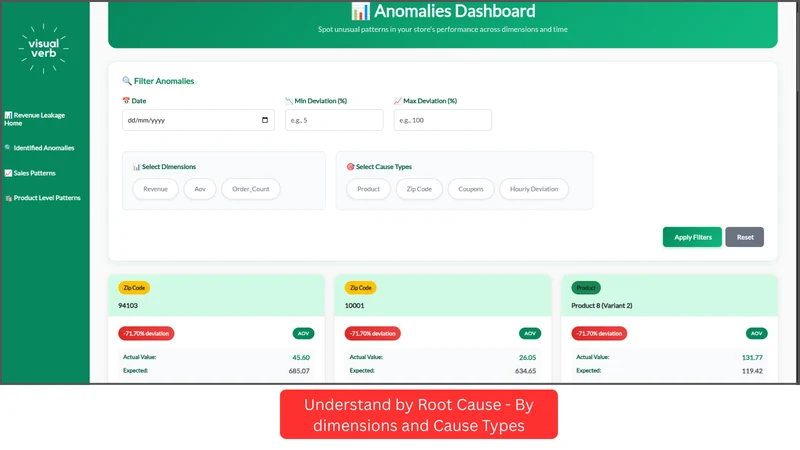Toggle the Revenue dimension chip
Screen dimensions: 800x450
point(156,189)
